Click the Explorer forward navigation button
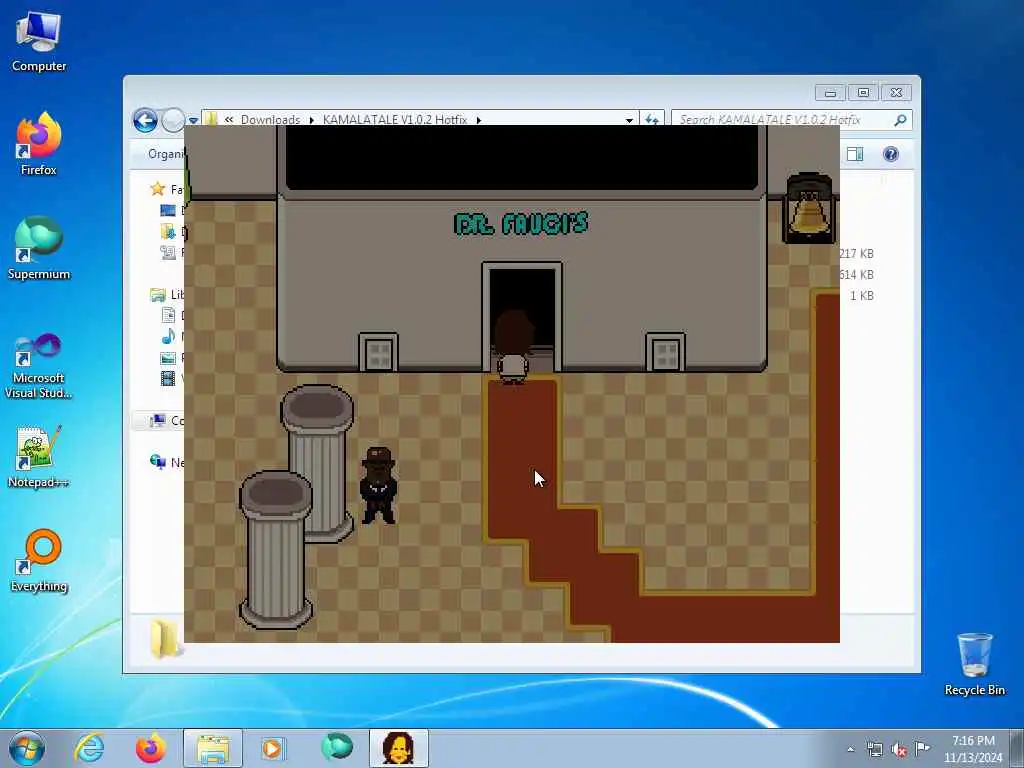The height and width of the screenshot is (768, 1024). coord(172,121)
